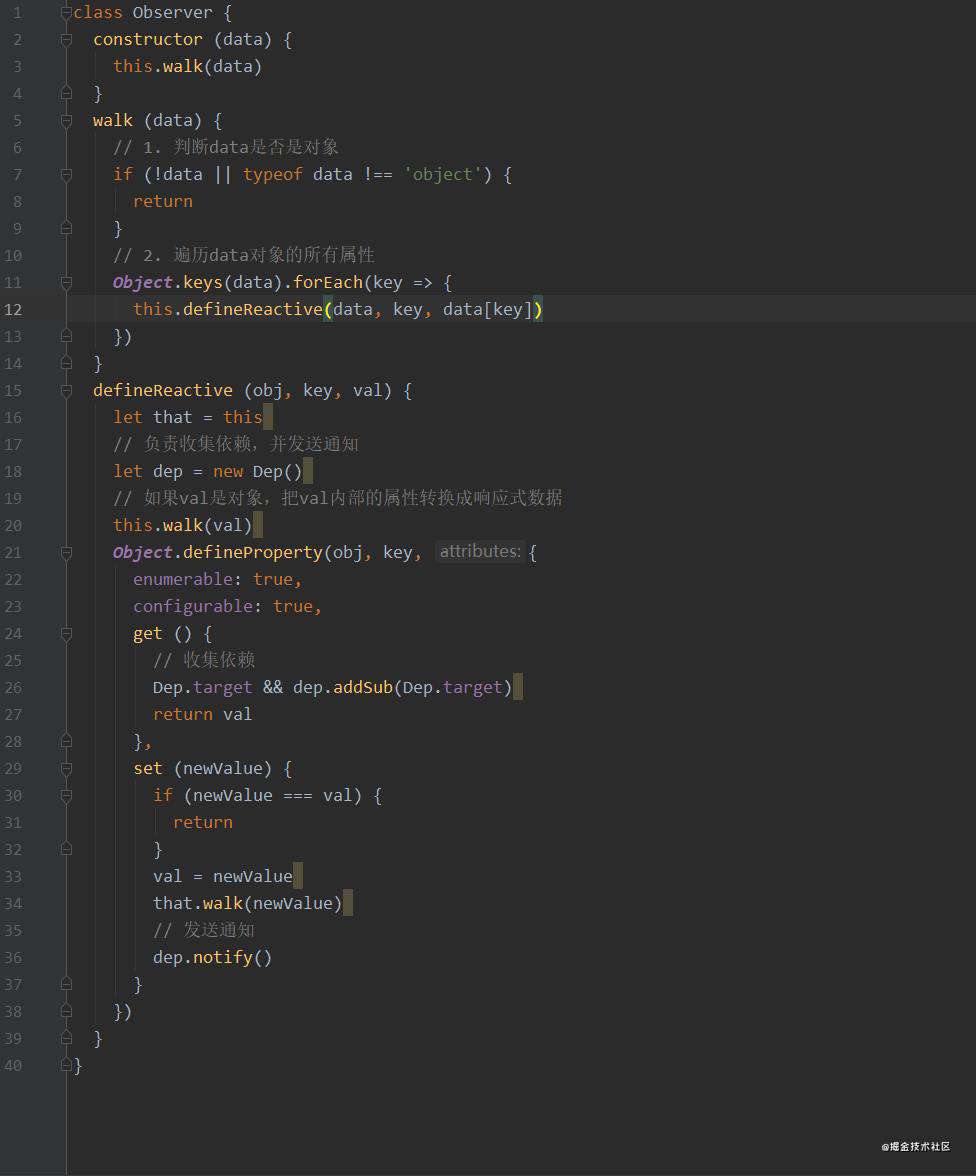
Task: Click the 'return' keyword on line 8
Action: pyautogui.click(x=163, y=202)
